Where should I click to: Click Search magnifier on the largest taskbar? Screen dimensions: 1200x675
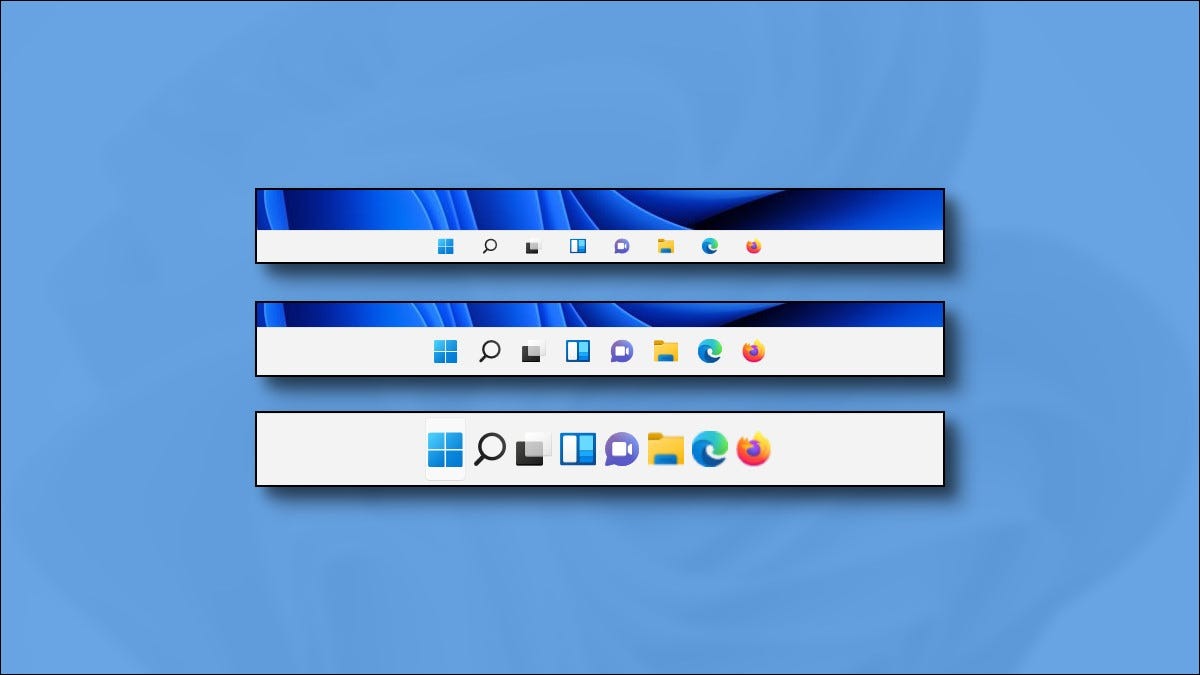pos(489,449)
